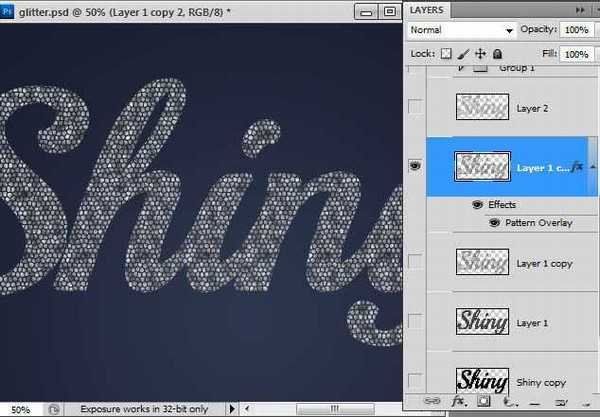
Task: Click the delete layer trash icon
Action: [586, 403]
